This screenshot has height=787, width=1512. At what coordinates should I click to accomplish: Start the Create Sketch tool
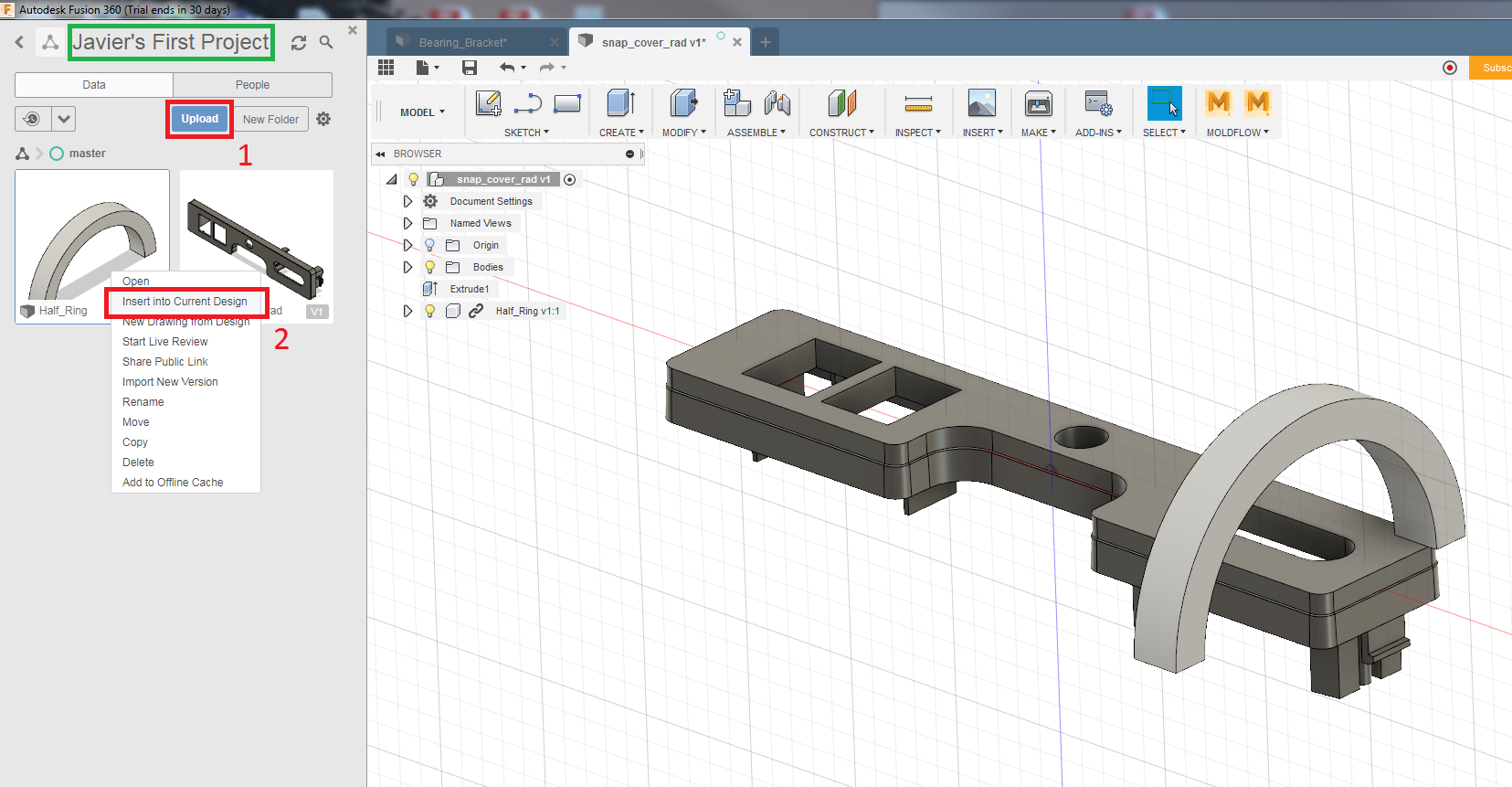click(489, 103)
